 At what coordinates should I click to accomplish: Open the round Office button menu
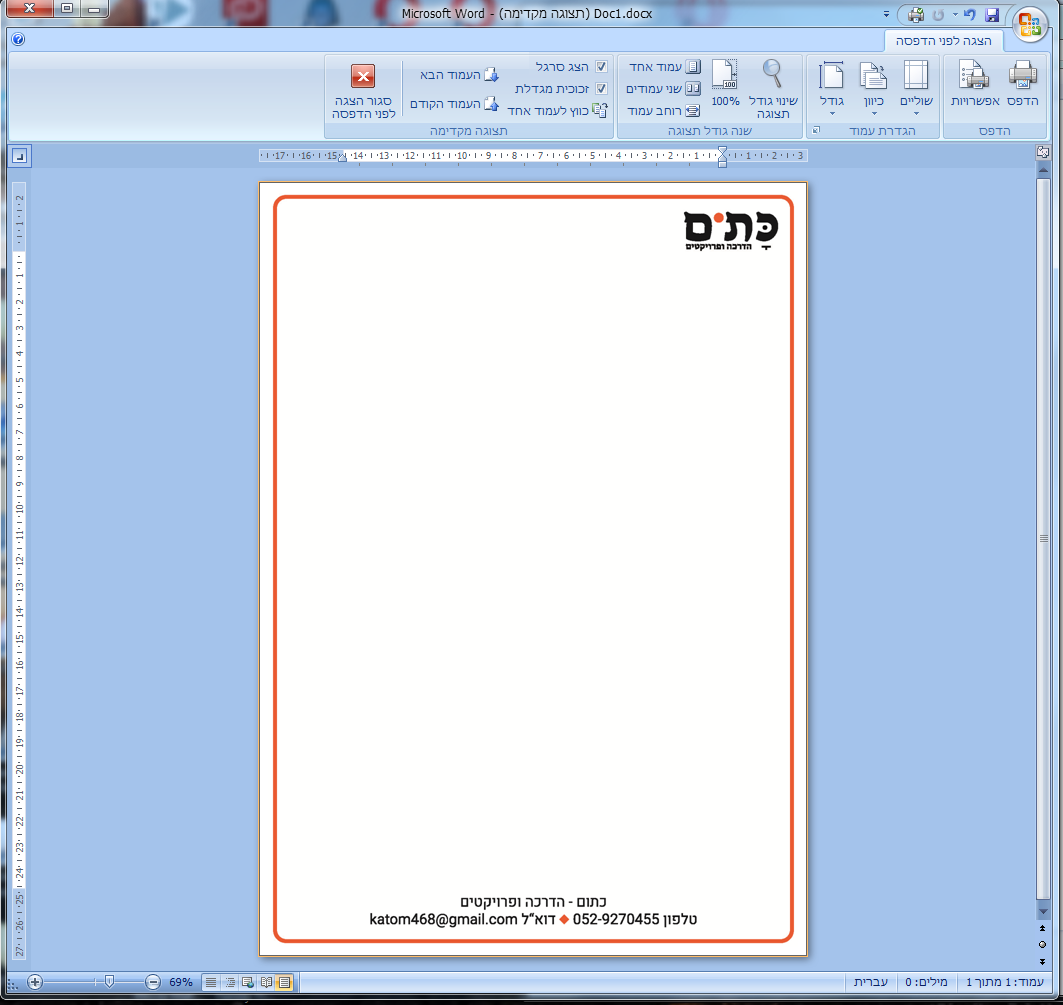click(1029, 25)
